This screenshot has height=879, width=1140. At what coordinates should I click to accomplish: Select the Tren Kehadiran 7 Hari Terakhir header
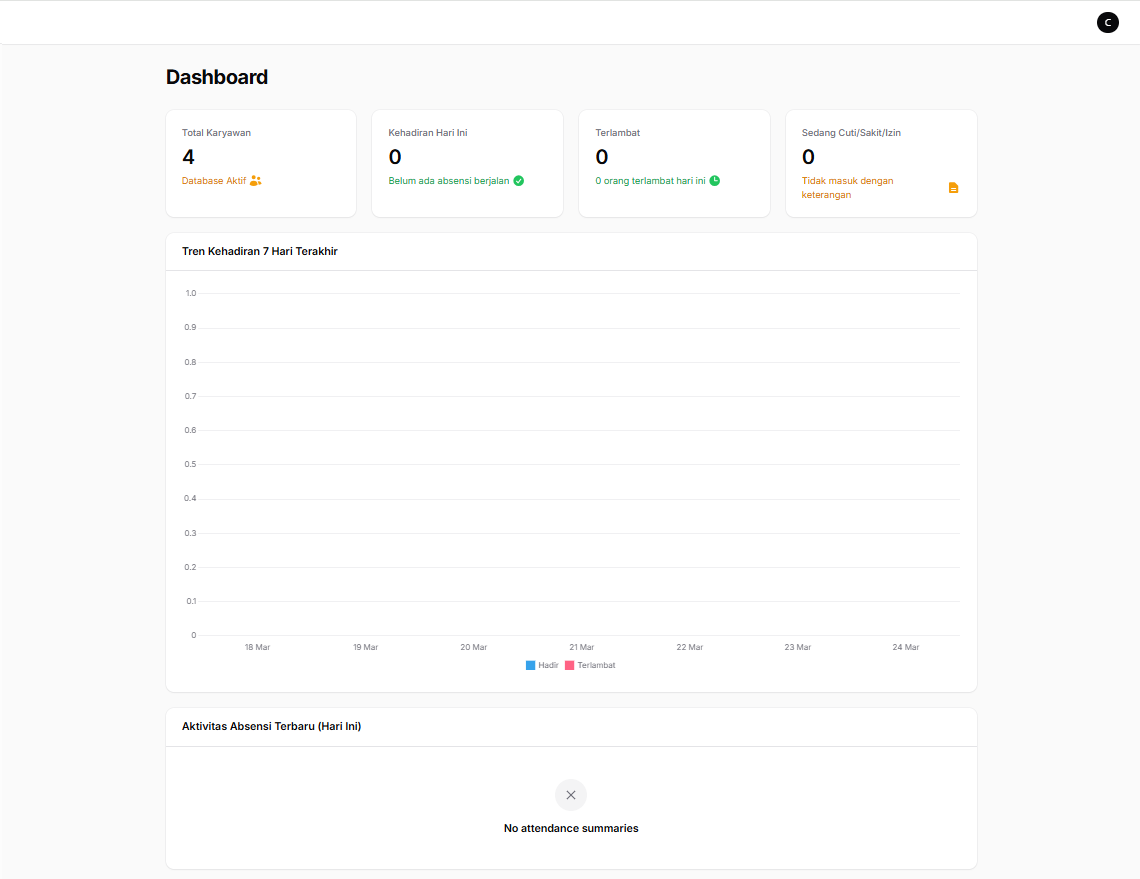coord(258,251)
